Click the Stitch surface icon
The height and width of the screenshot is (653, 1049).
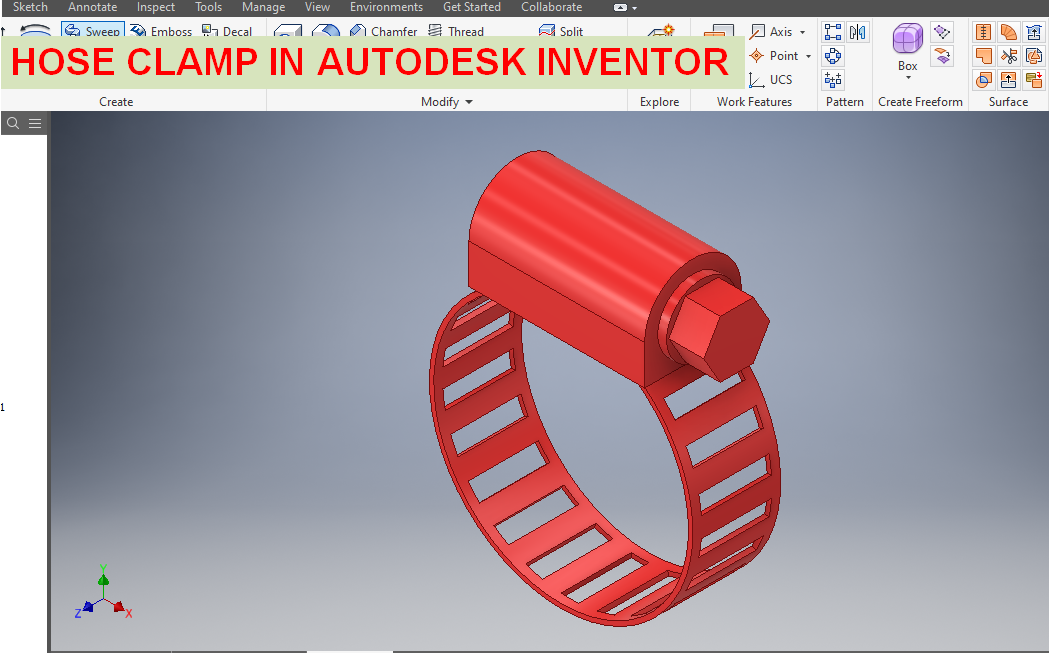[983, 32]
